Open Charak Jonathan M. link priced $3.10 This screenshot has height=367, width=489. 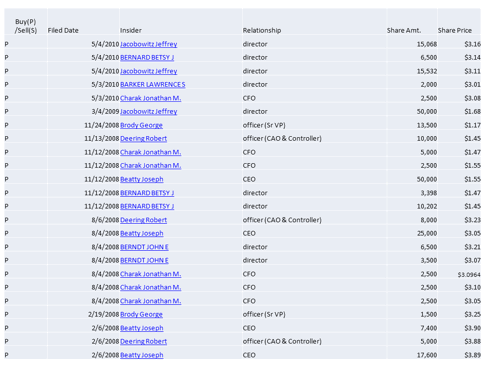click(150, 287)
